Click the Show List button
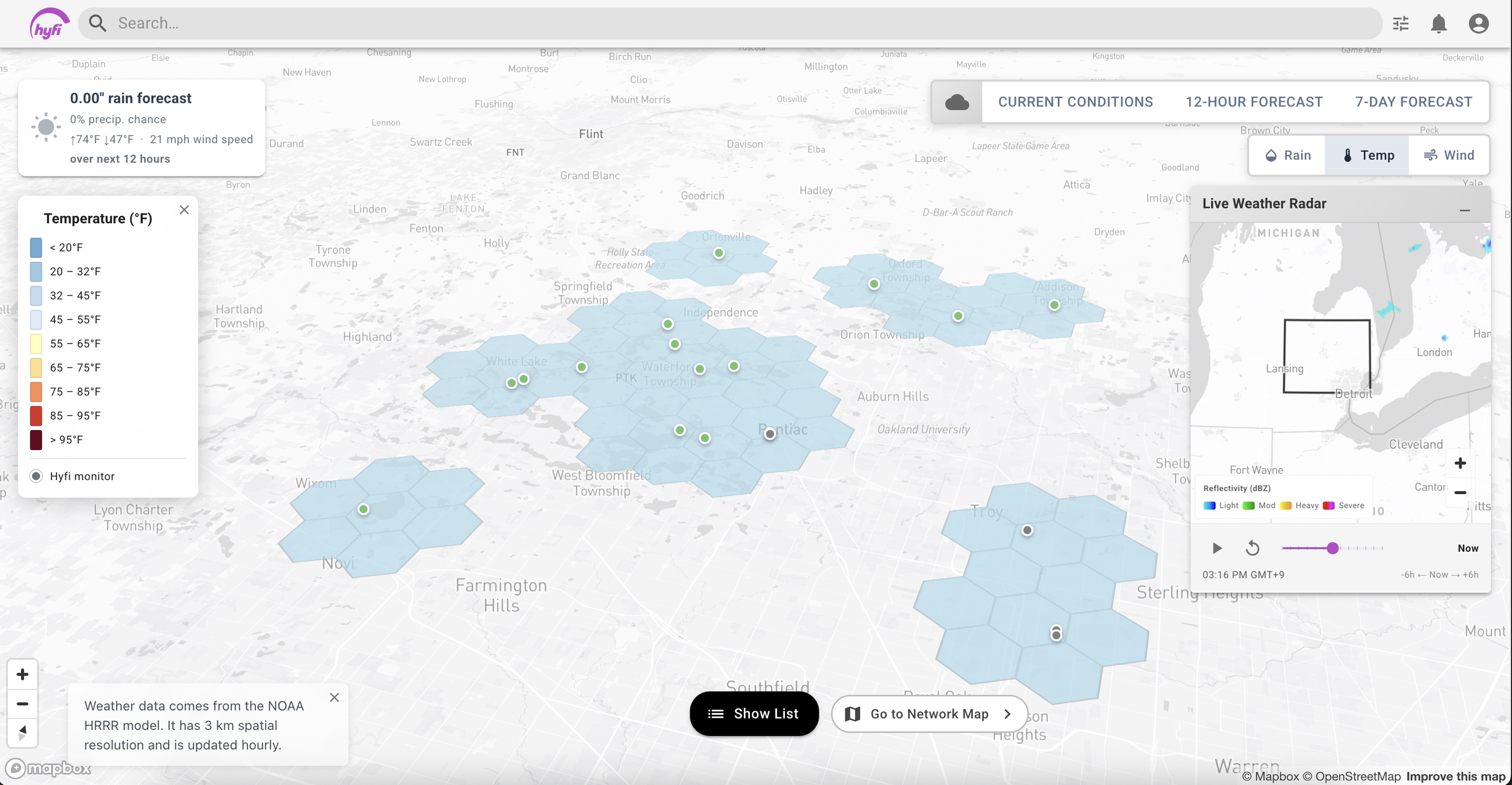Viewport: 1512px width, 785px height. point(754,714)
